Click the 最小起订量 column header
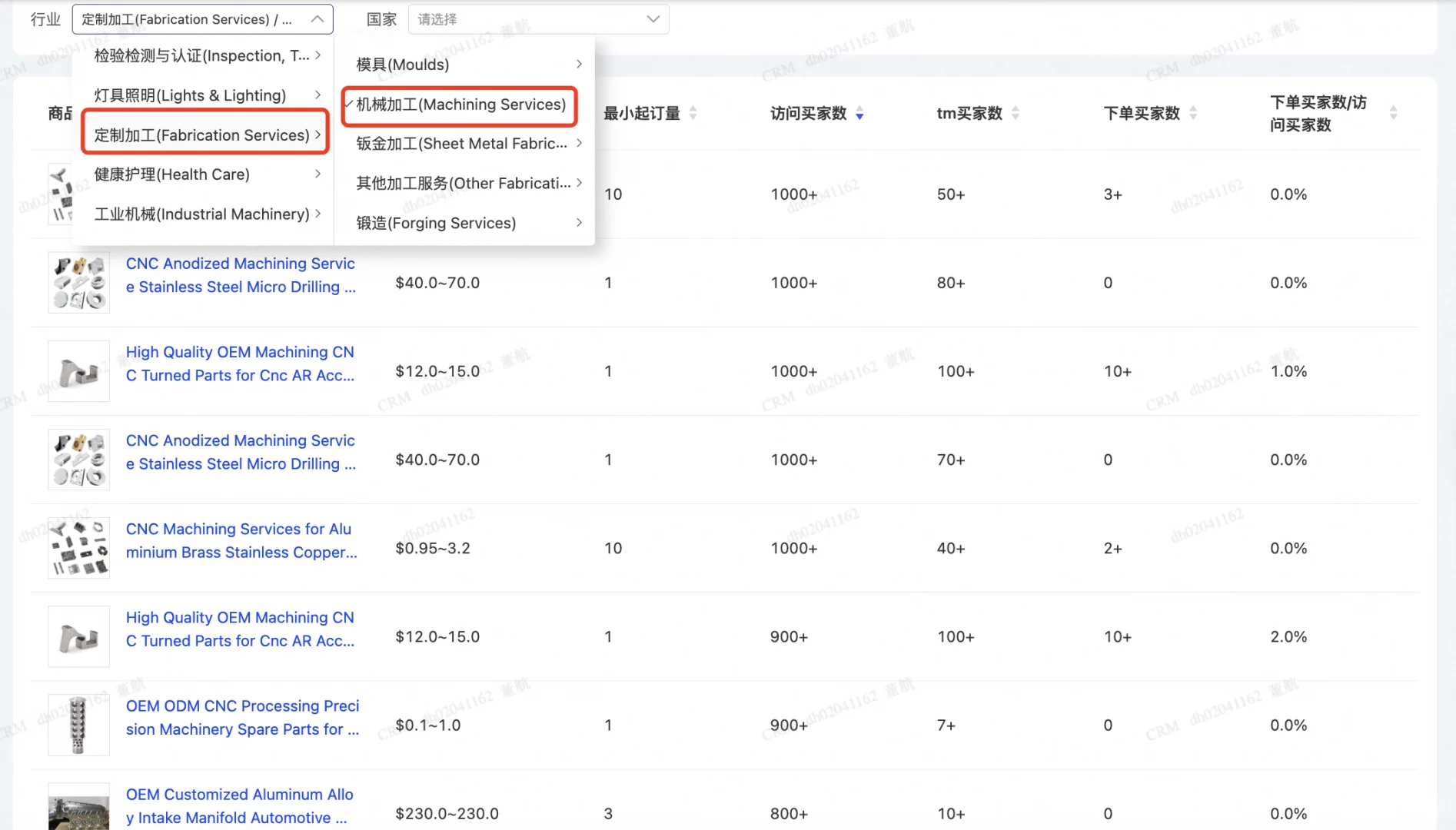This screenshot has width=1456, height=830. (x=642, y=113)
